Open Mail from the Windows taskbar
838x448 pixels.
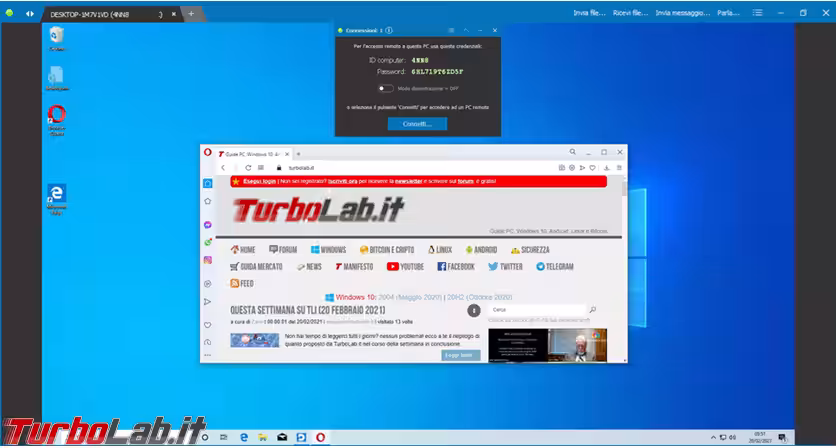tap(282, 437)
